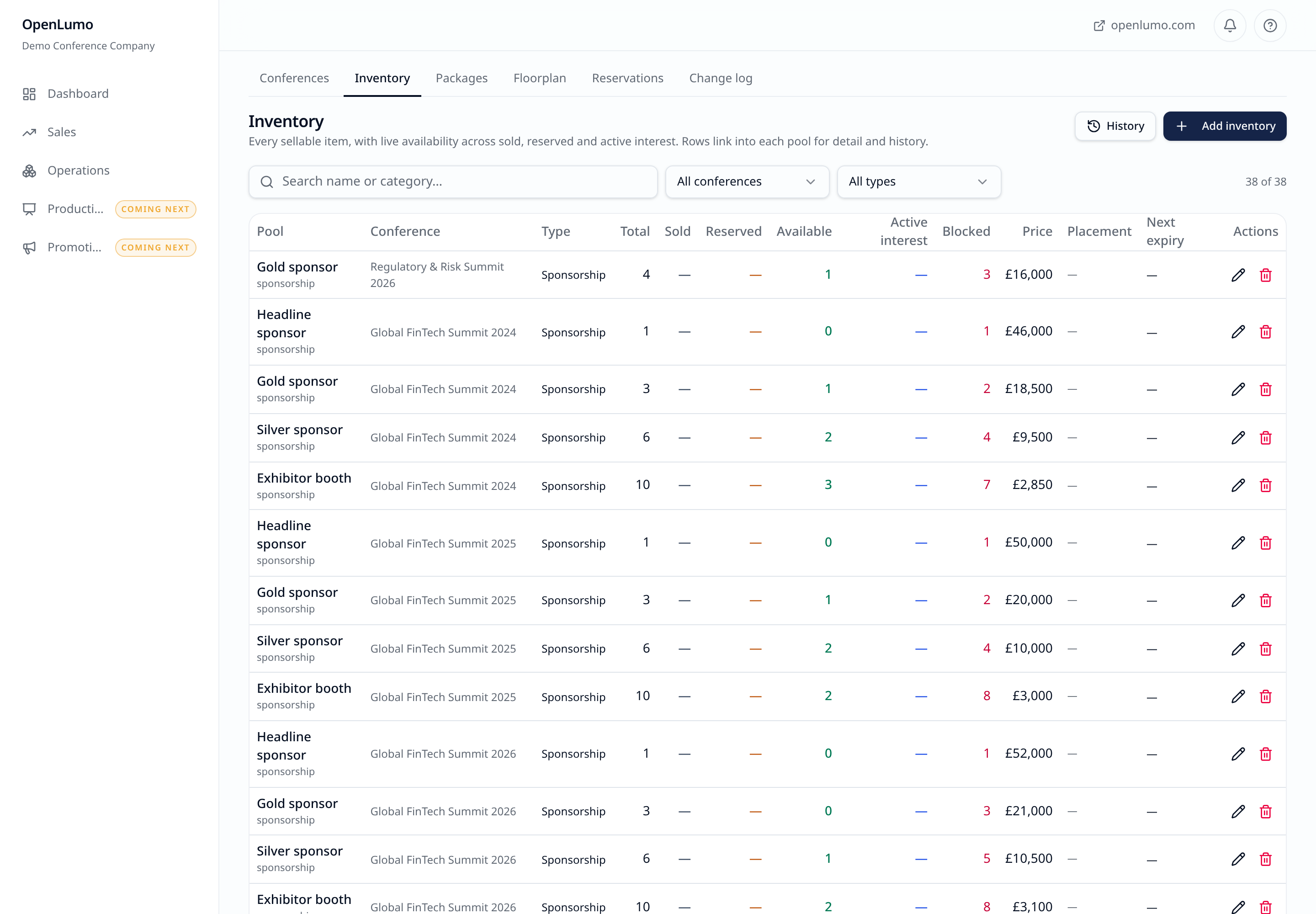The image size is (1316, 914).
Task: Delete Silver sponsor for FinTech Summit 2025
Action: click(1266, 649)
